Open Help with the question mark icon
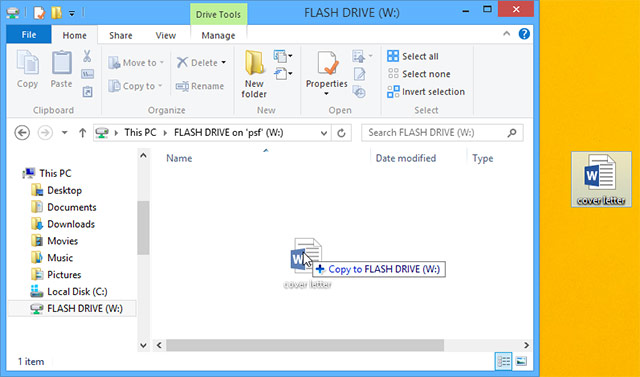Screen dimensions: 640x377 pyautogui.click(x=524, y=34)
